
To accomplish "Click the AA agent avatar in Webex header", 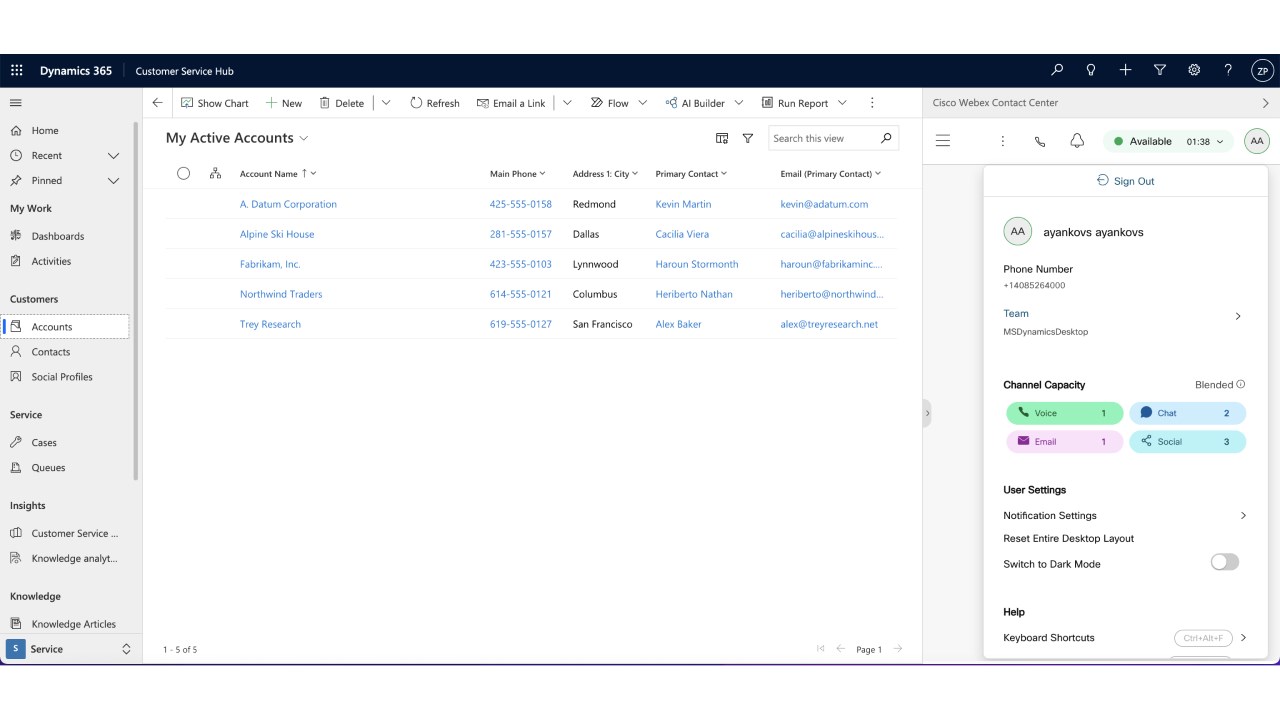I will tap(1257, 141).
